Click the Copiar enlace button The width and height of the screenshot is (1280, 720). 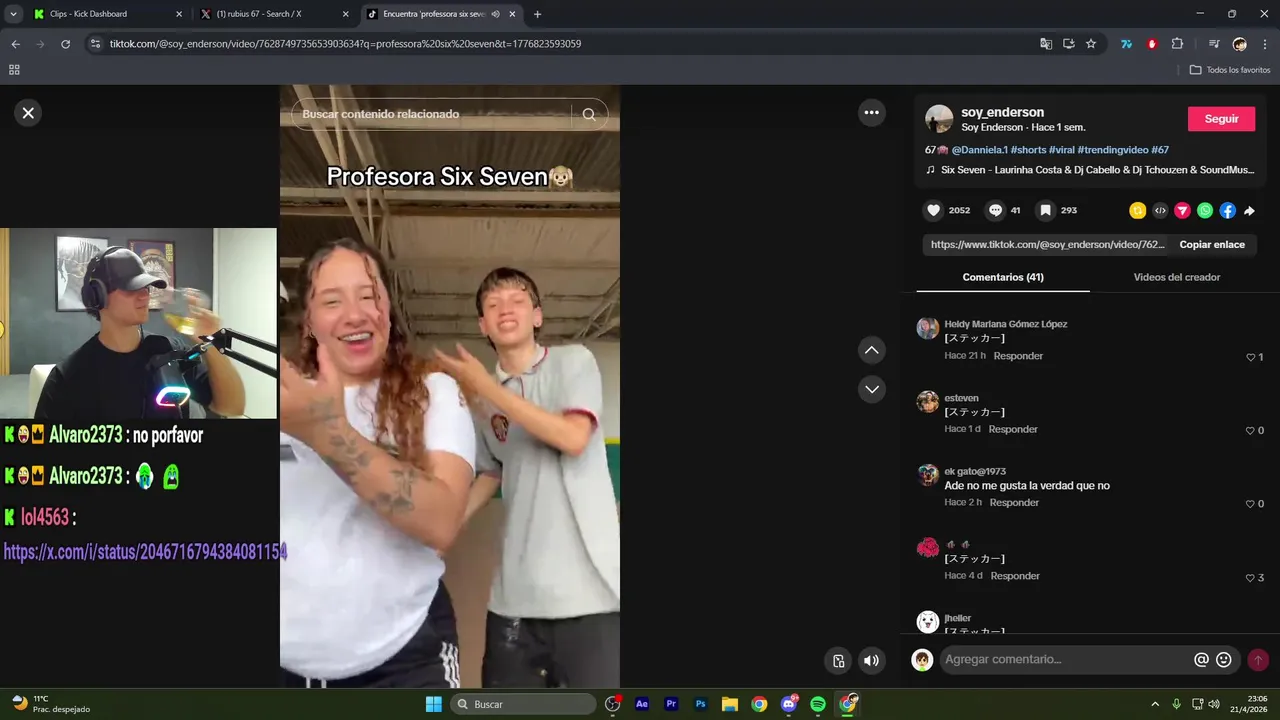(1212, 244)
